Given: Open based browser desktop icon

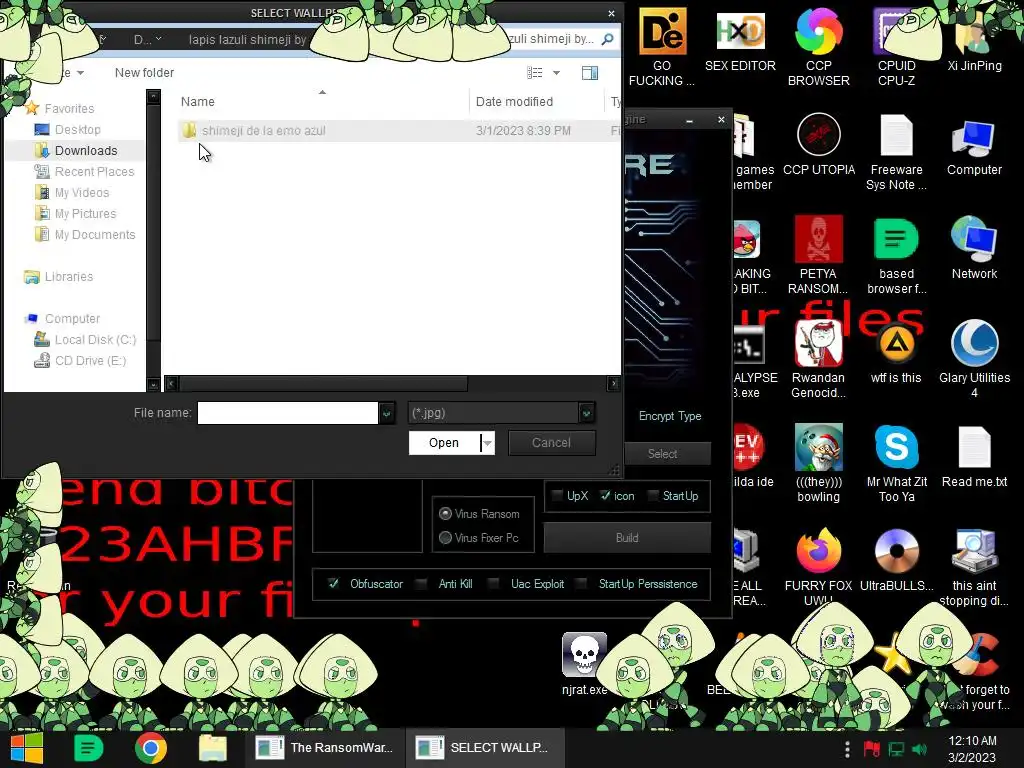Looking at the screenshot, I should point(896,255).
